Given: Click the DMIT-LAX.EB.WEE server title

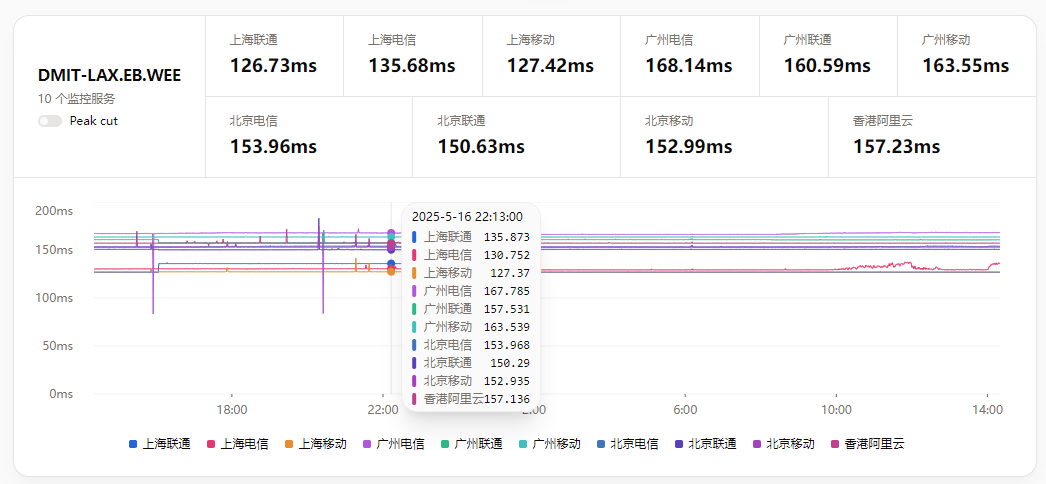Looking at the screenshot, I should tap(109, 75).
